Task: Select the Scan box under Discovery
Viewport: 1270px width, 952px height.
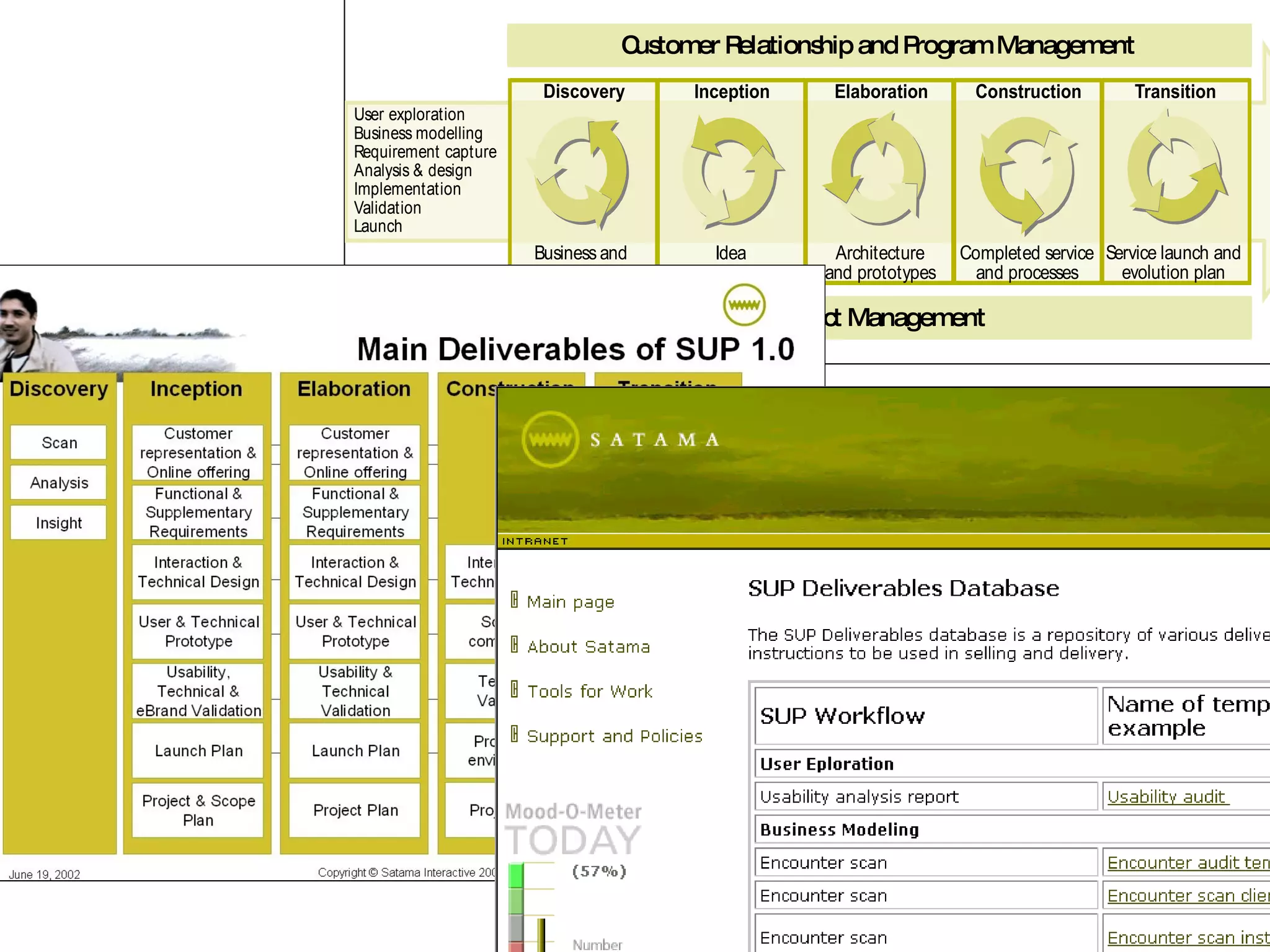Action: 59,443
